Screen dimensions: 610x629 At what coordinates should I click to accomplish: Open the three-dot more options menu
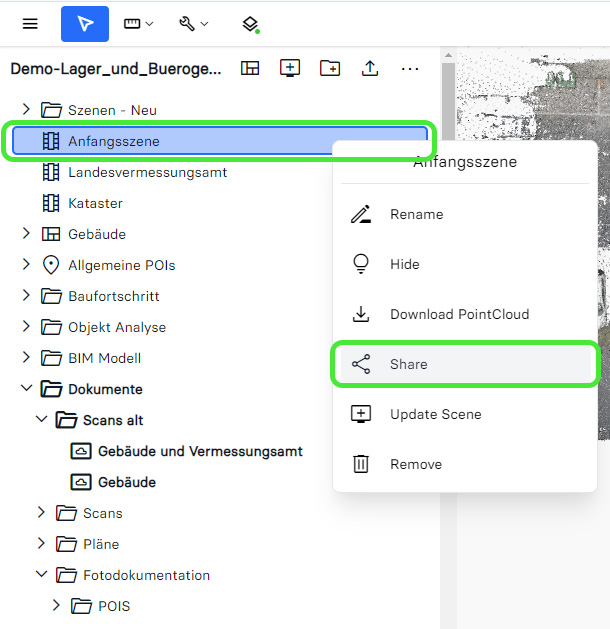click(410, 68)
